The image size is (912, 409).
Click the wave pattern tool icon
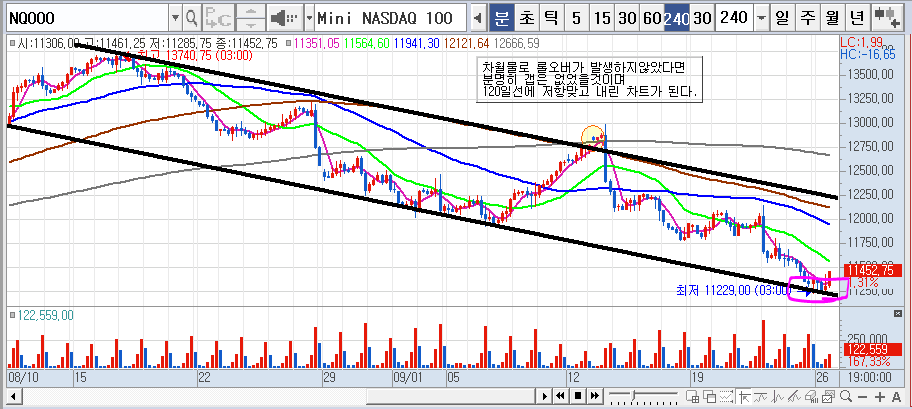coord(778,397)
